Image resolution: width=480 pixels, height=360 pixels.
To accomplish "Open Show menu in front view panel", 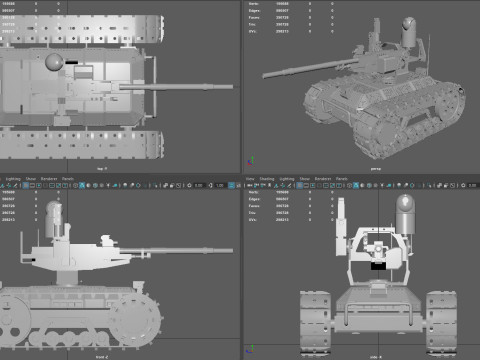I will [31, 179].
